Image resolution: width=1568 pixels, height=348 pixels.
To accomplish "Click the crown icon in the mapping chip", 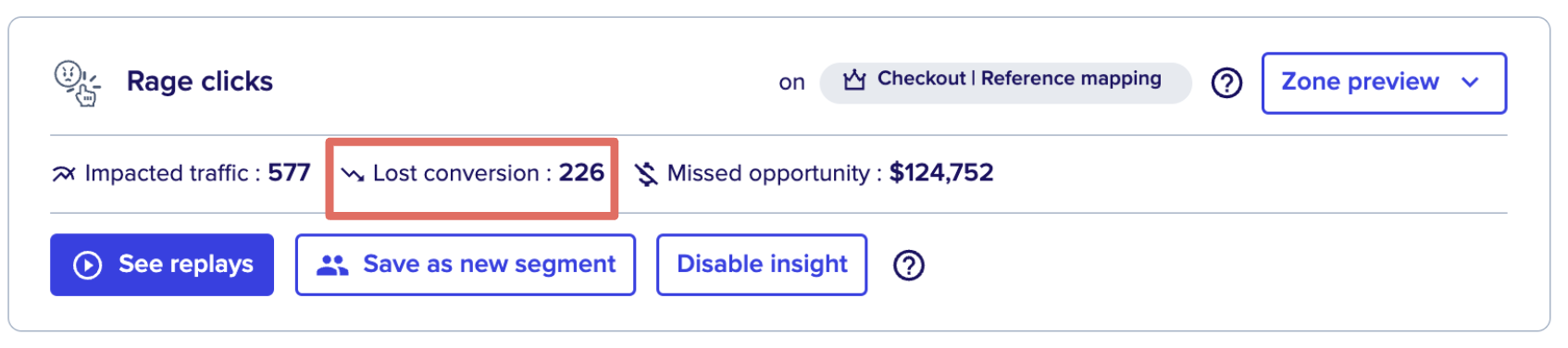I will click(854, 80).
